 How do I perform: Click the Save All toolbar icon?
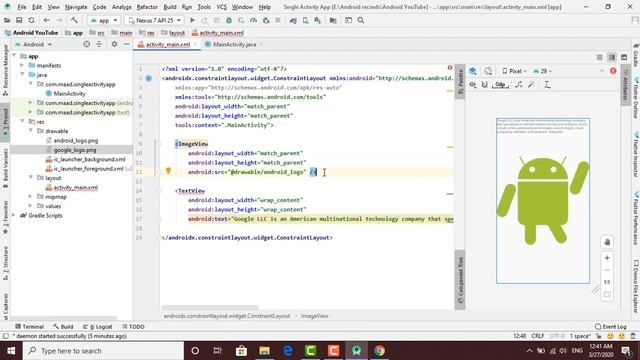coord(19,20)
